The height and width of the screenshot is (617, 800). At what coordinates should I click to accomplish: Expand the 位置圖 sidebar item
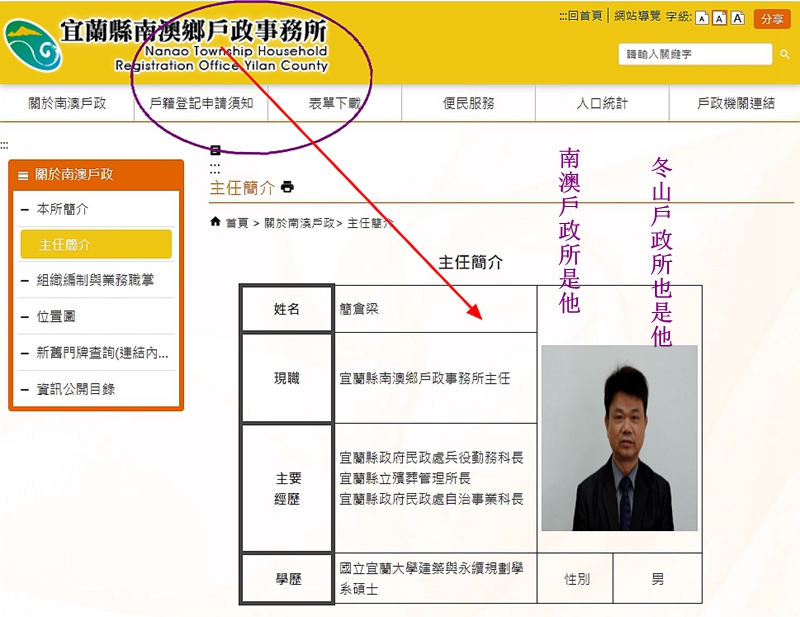click(x=25, y=317)
